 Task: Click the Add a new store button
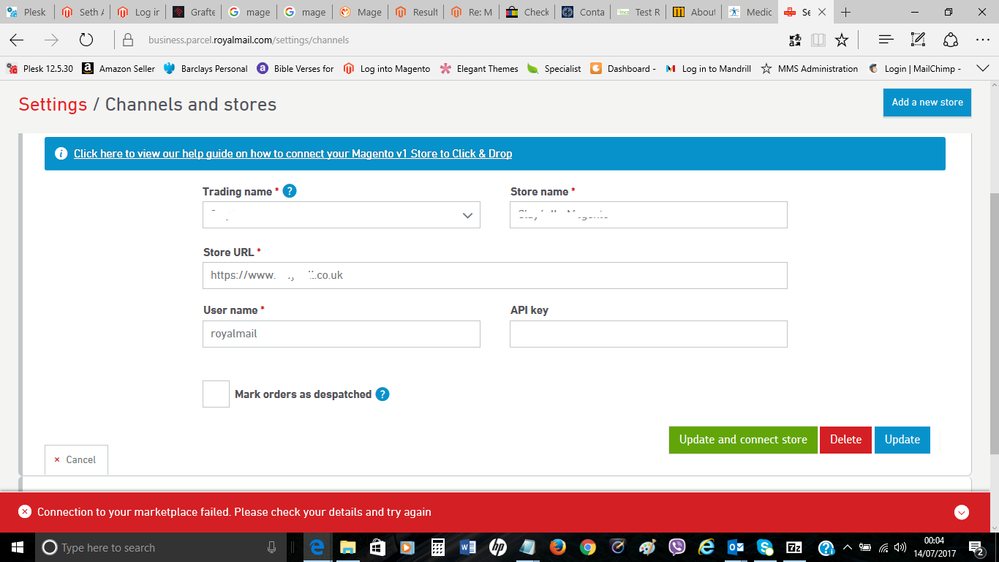click(927, 103)
